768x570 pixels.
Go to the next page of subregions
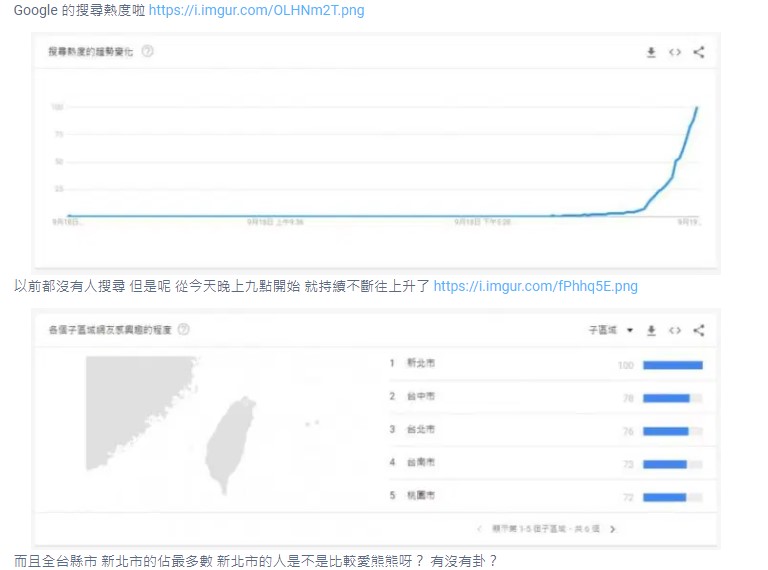(613, 529)
